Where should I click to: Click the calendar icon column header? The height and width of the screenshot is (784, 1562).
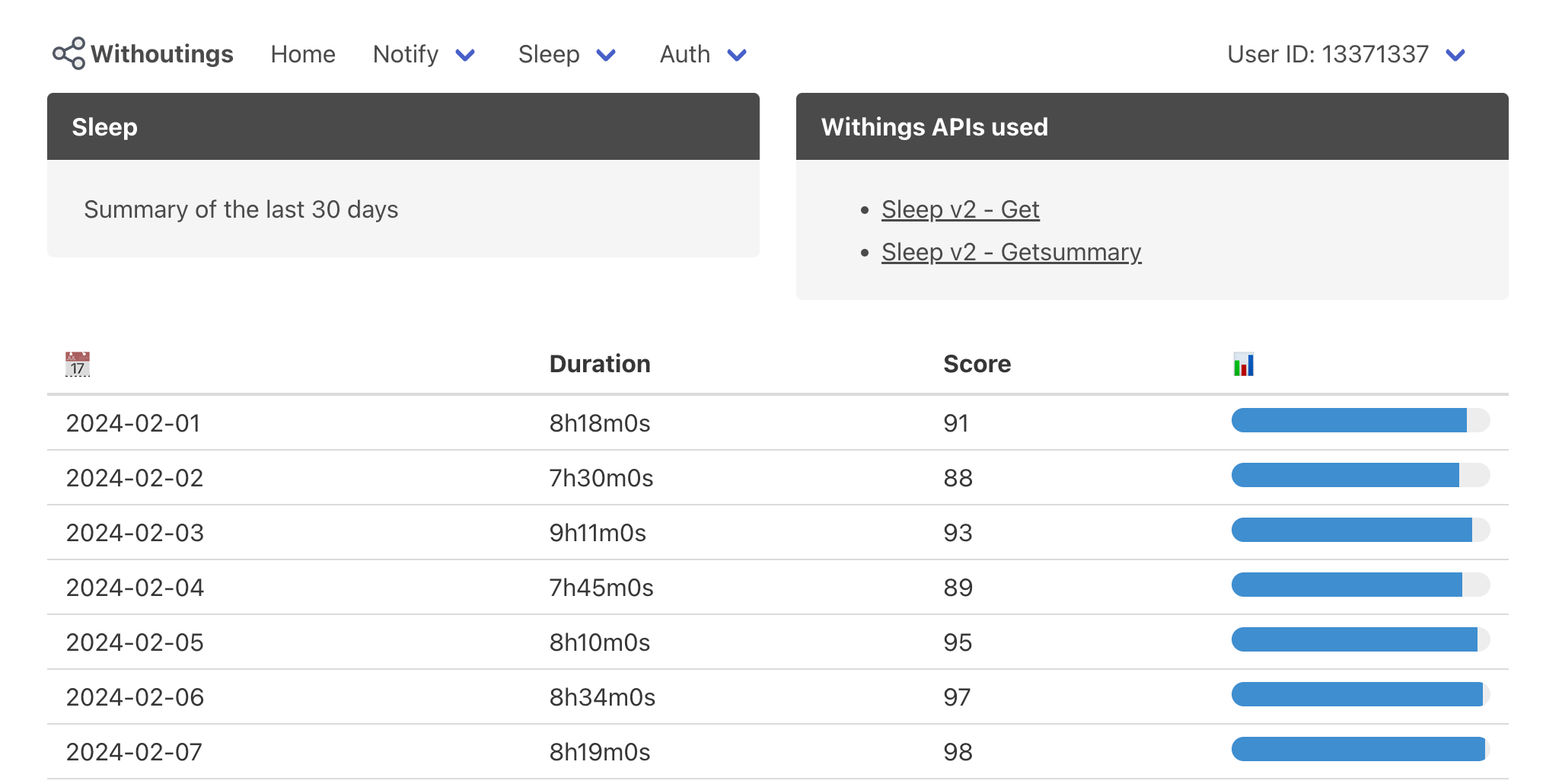click(x=78, y=365)
